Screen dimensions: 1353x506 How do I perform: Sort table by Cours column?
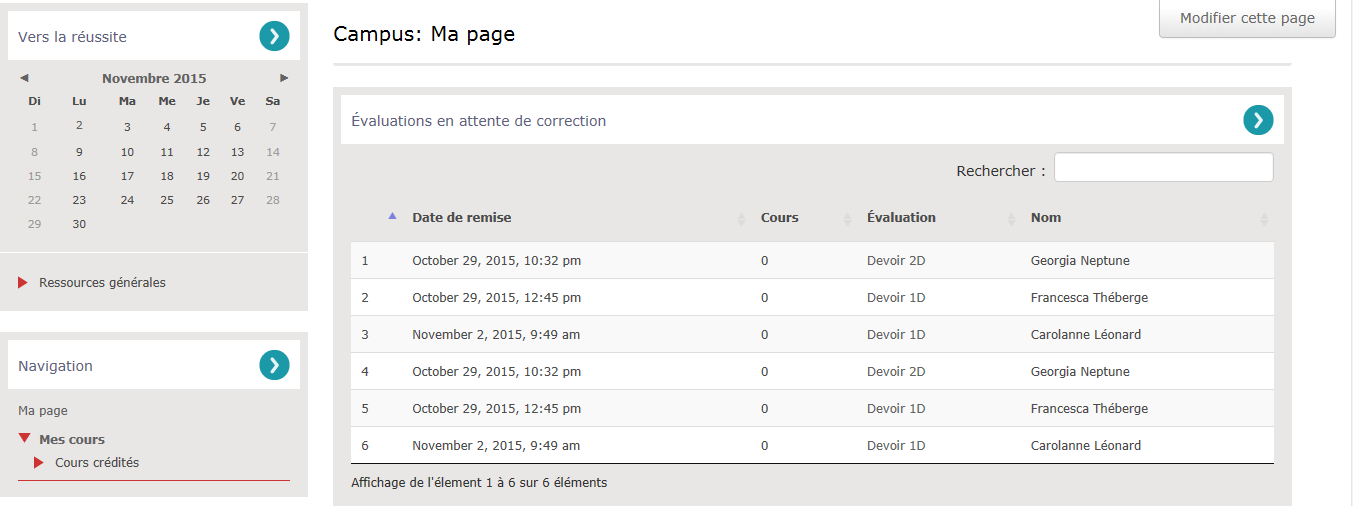[x=780, y=218]
